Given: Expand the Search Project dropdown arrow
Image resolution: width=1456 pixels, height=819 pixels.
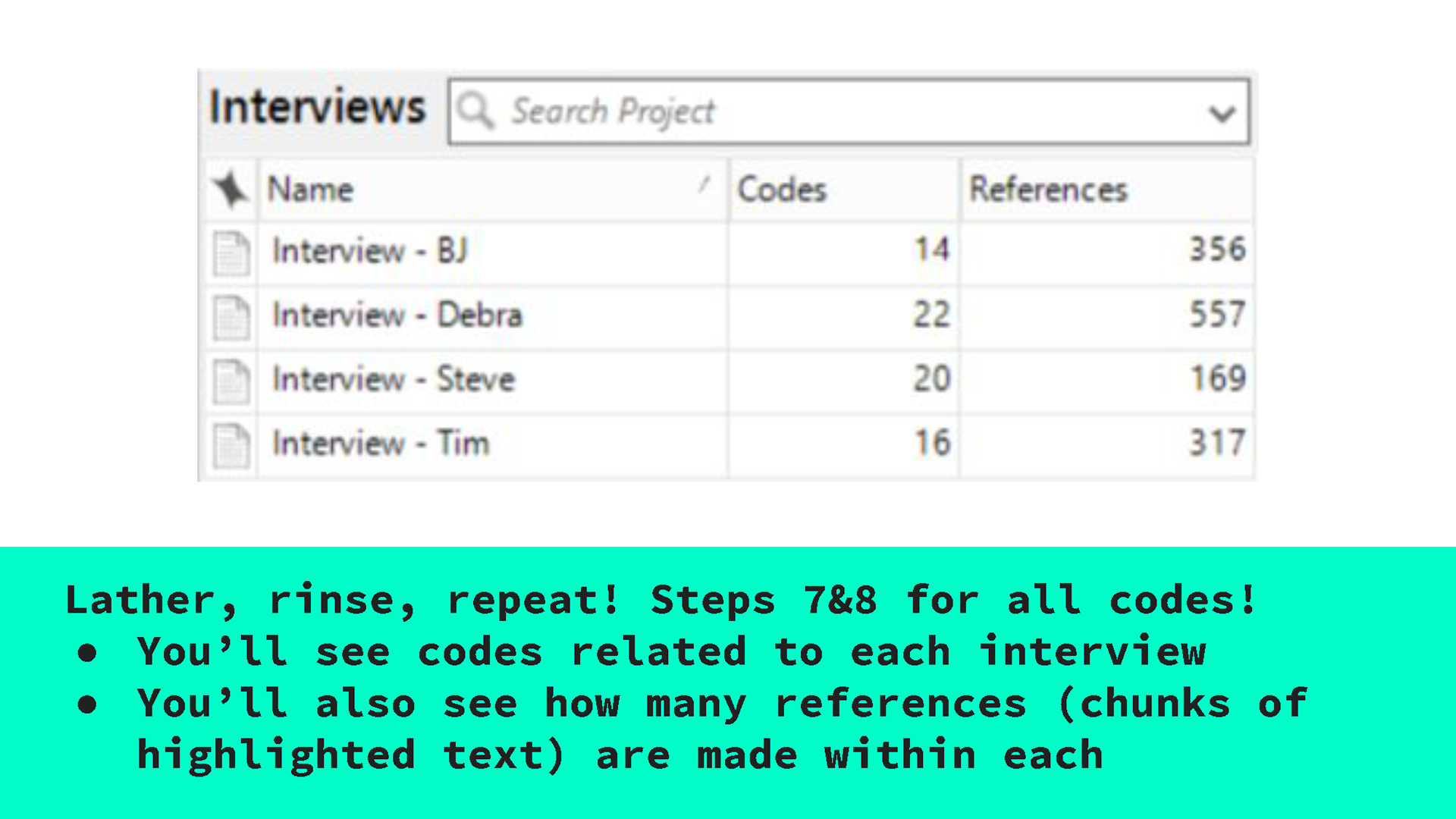Looking at the screenshot, I should (1222, 114).
